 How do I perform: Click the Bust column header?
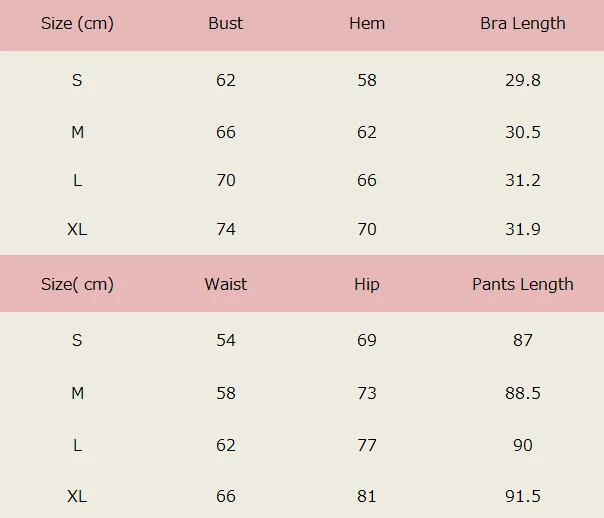tap(226, 24)
